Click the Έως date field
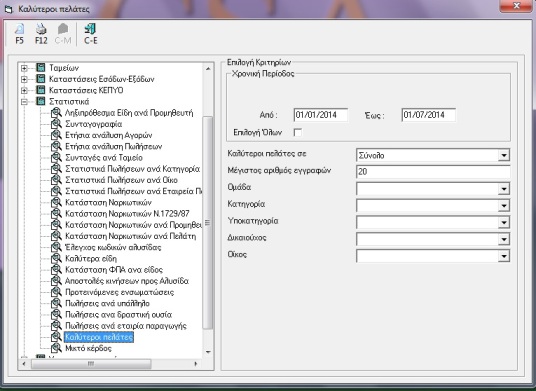536x391 pixels. point(429,115)
